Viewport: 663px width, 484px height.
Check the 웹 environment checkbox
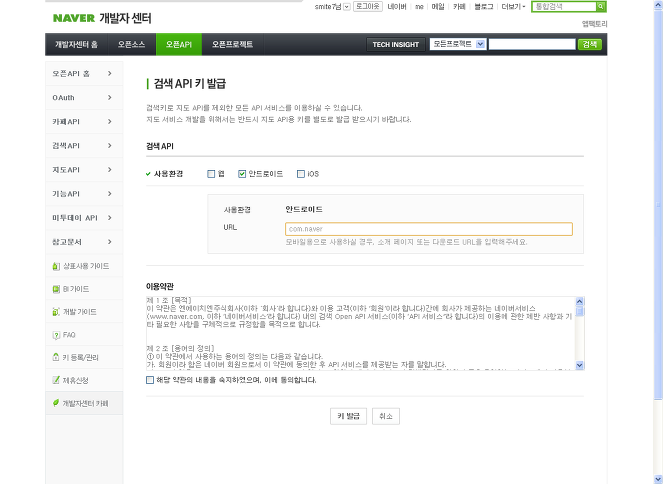click(x=211, y=174)
